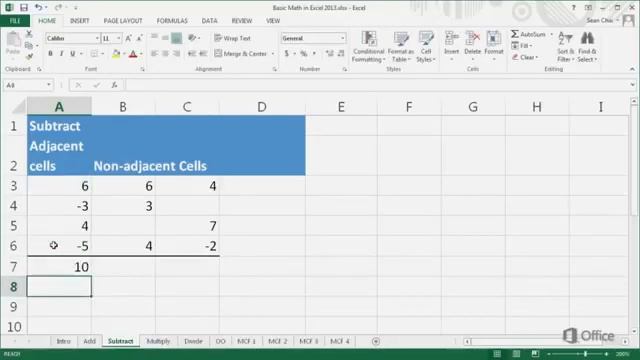Switch to the INSERT ribbon tab
Image resolution: width=640 pixels, height=360 pixels.
pyautogui.click(x=80, y=21)
